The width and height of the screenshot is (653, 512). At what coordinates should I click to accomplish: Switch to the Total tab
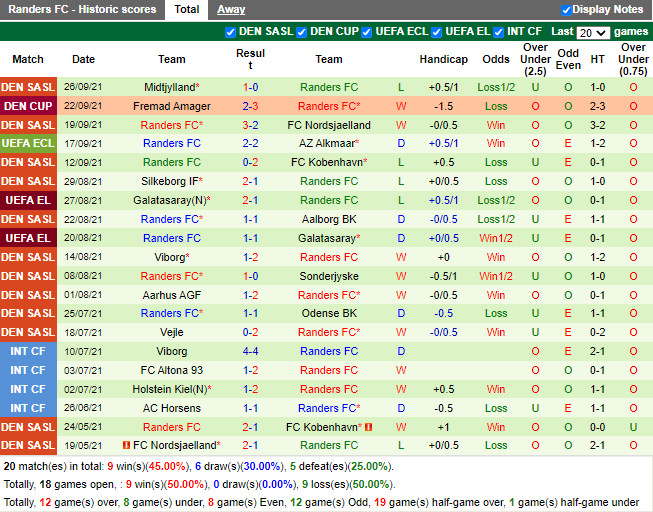(x=187, y=10)
